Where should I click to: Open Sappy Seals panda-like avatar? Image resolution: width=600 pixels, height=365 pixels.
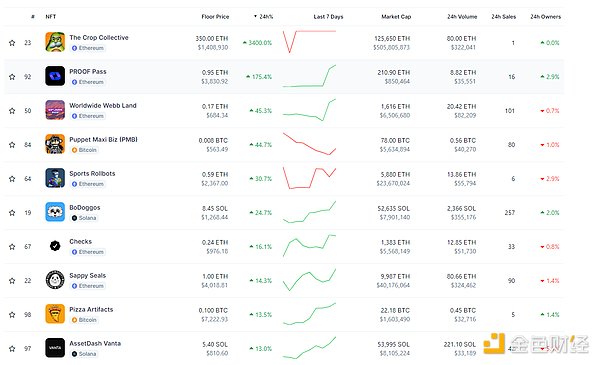click(x=55, y=280)
